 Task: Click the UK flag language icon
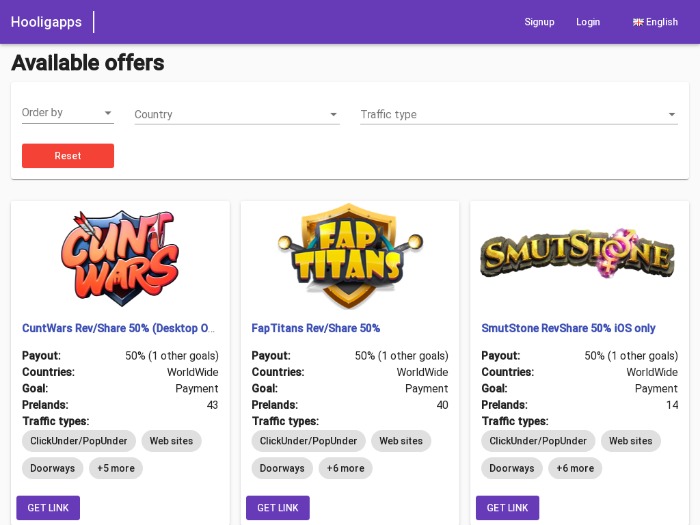coord(638,22)
